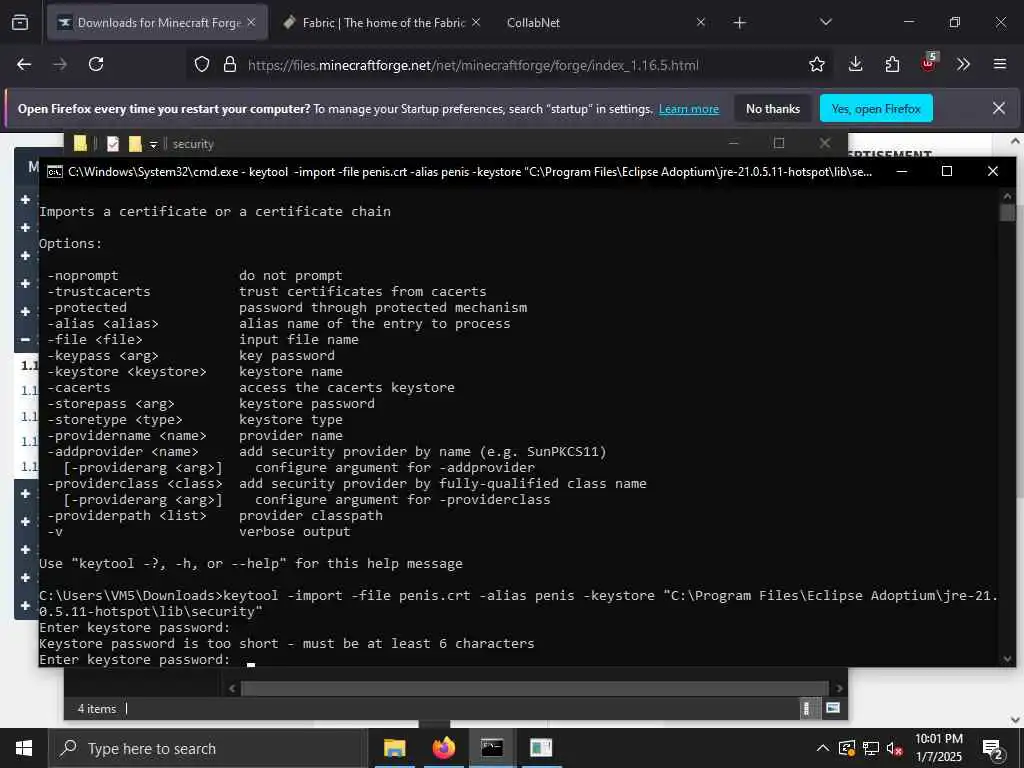Maximize the cmd.exe window

947,172
